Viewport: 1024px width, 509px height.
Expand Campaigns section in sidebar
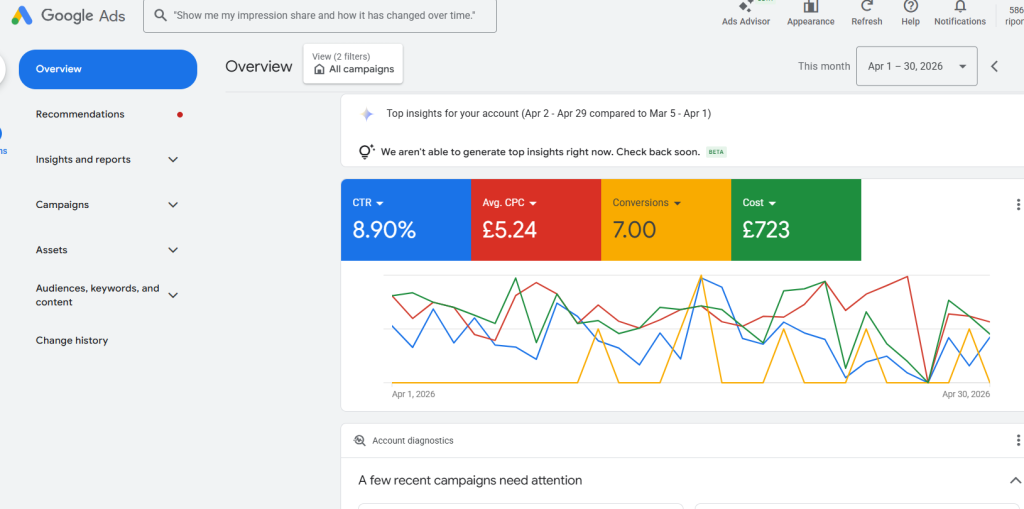tap(173, 205)
